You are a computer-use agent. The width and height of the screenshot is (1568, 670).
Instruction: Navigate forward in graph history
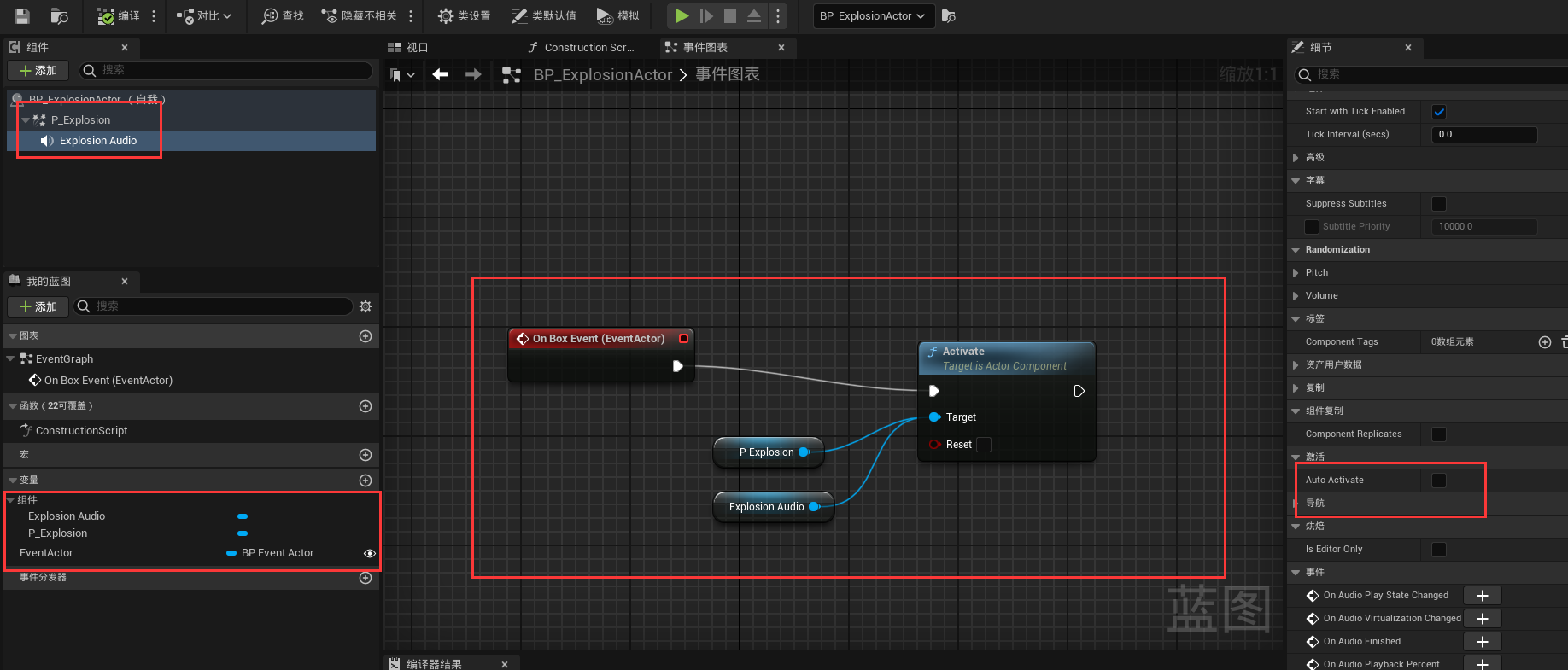473,75
